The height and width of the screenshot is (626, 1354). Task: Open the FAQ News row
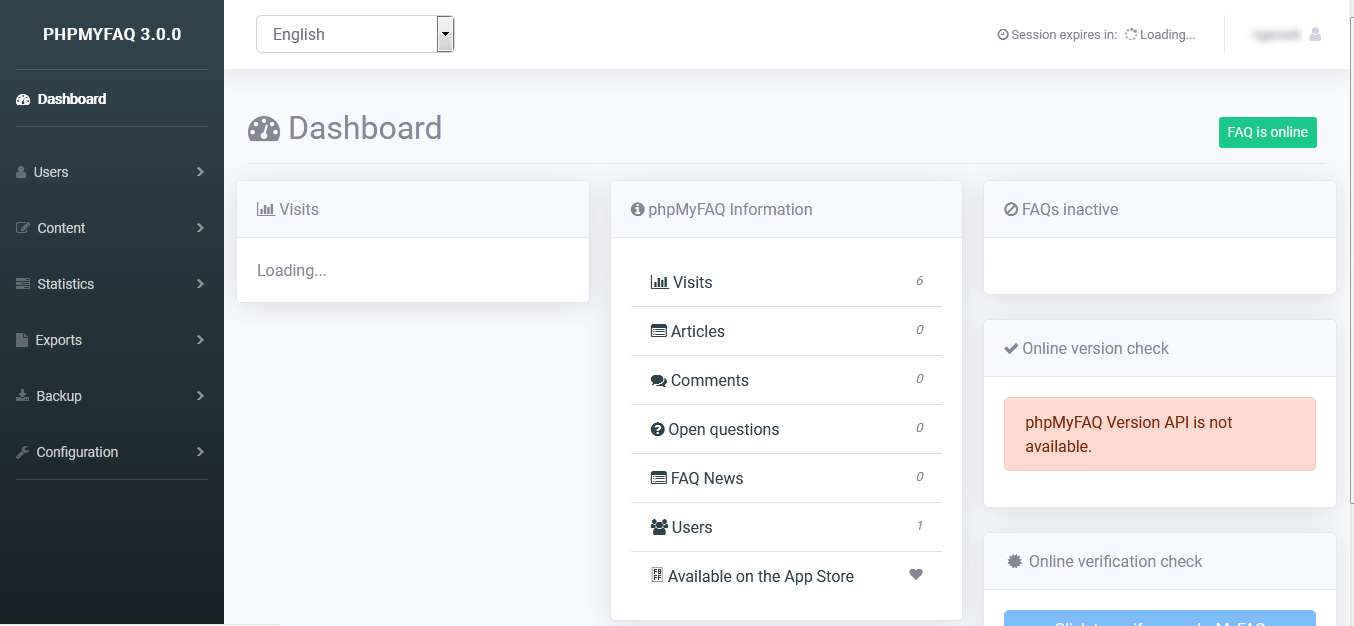click(786, 478)
